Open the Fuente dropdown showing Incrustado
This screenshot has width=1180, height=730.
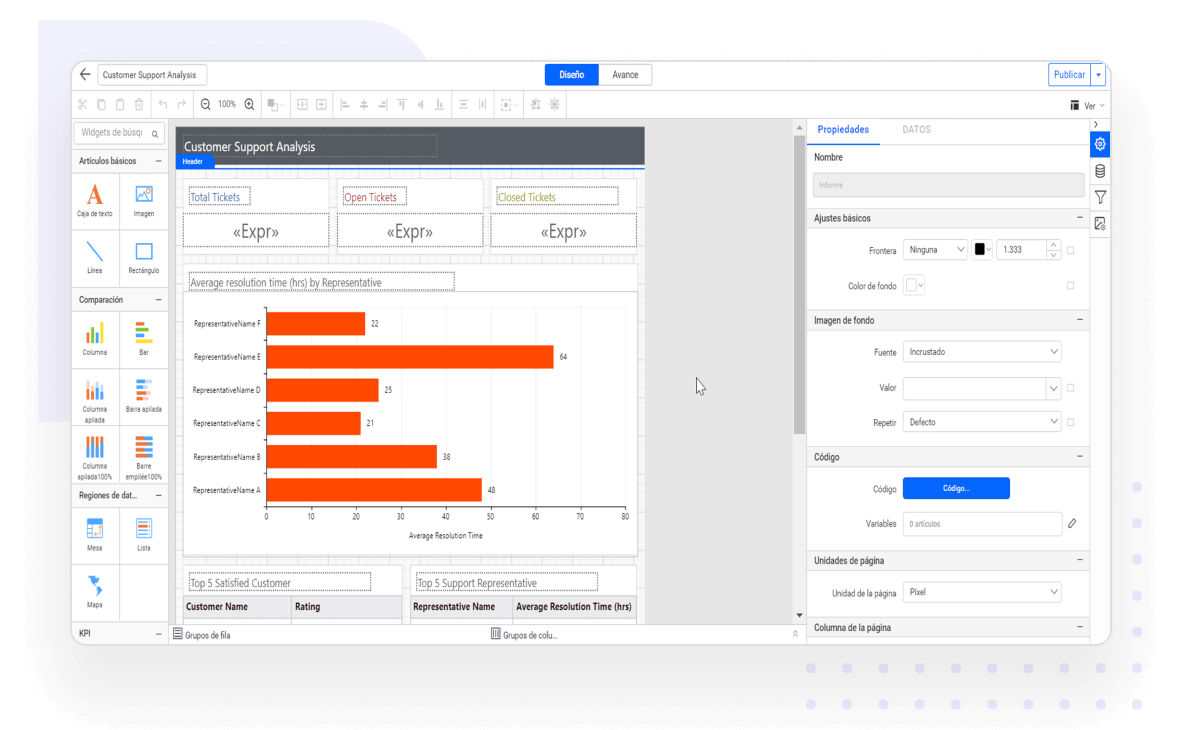click(982, 352)
